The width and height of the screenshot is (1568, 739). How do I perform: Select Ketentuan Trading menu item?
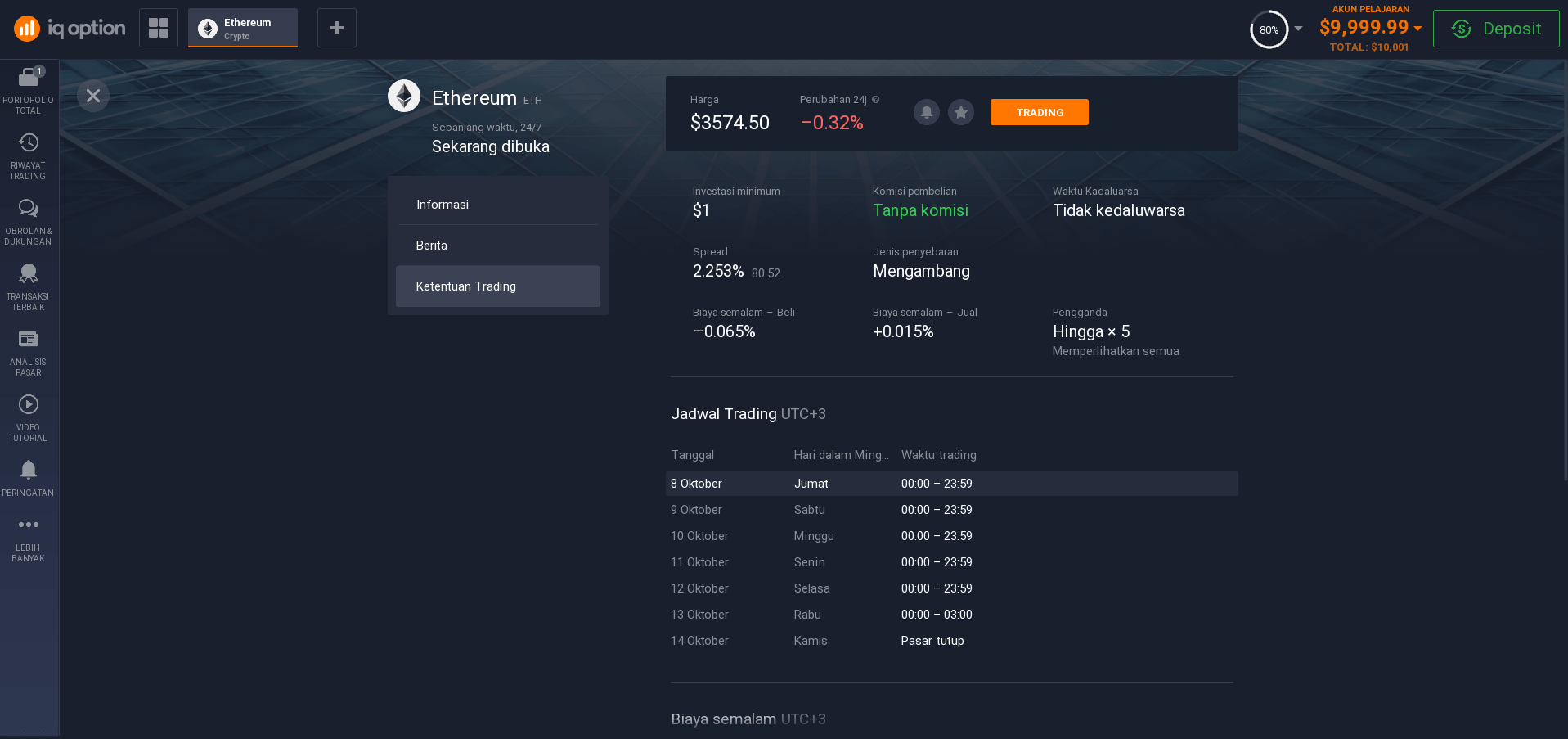click(498, 286)
